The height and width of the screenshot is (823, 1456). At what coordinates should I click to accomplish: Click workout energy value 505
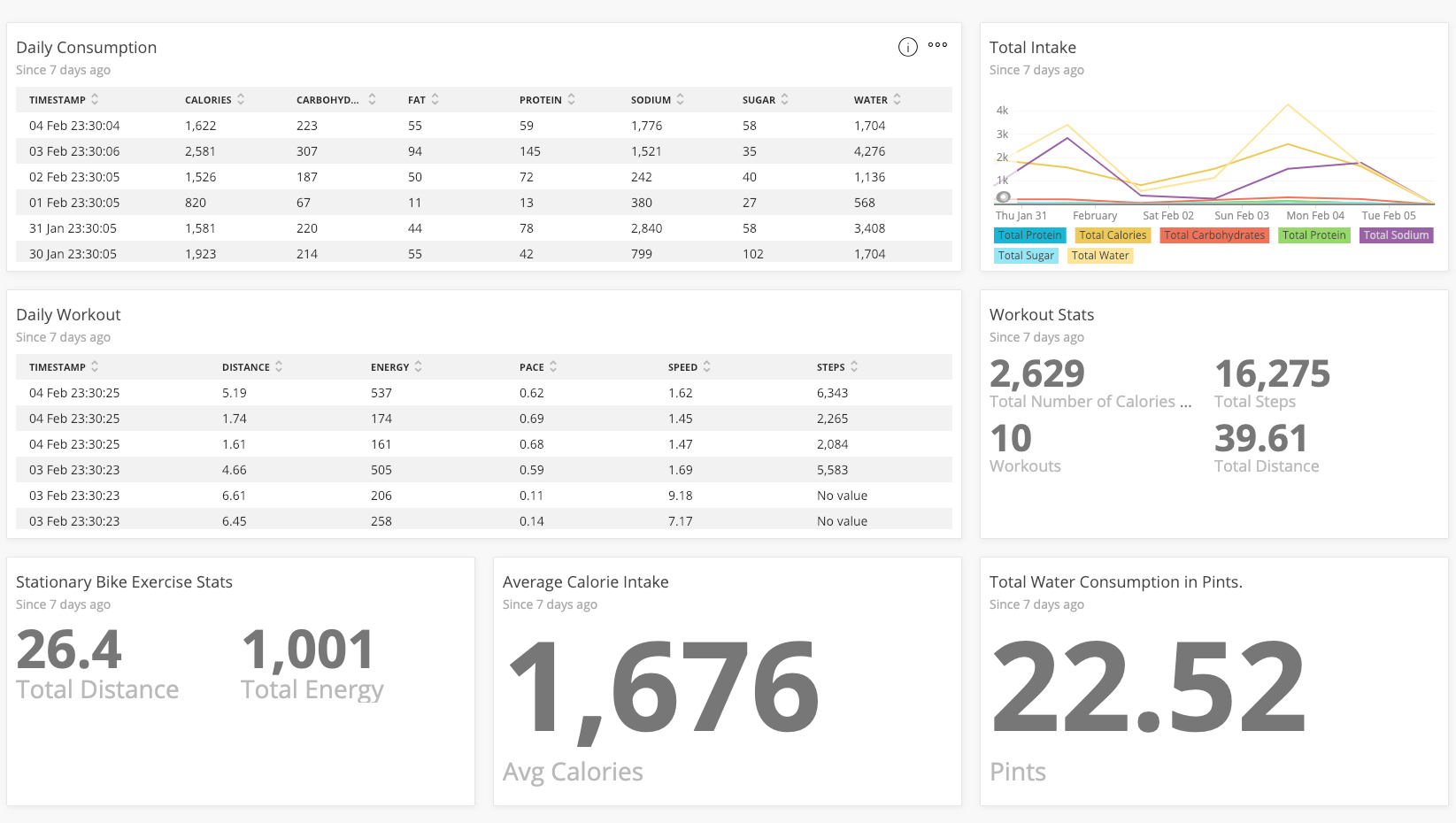(381, 470)
